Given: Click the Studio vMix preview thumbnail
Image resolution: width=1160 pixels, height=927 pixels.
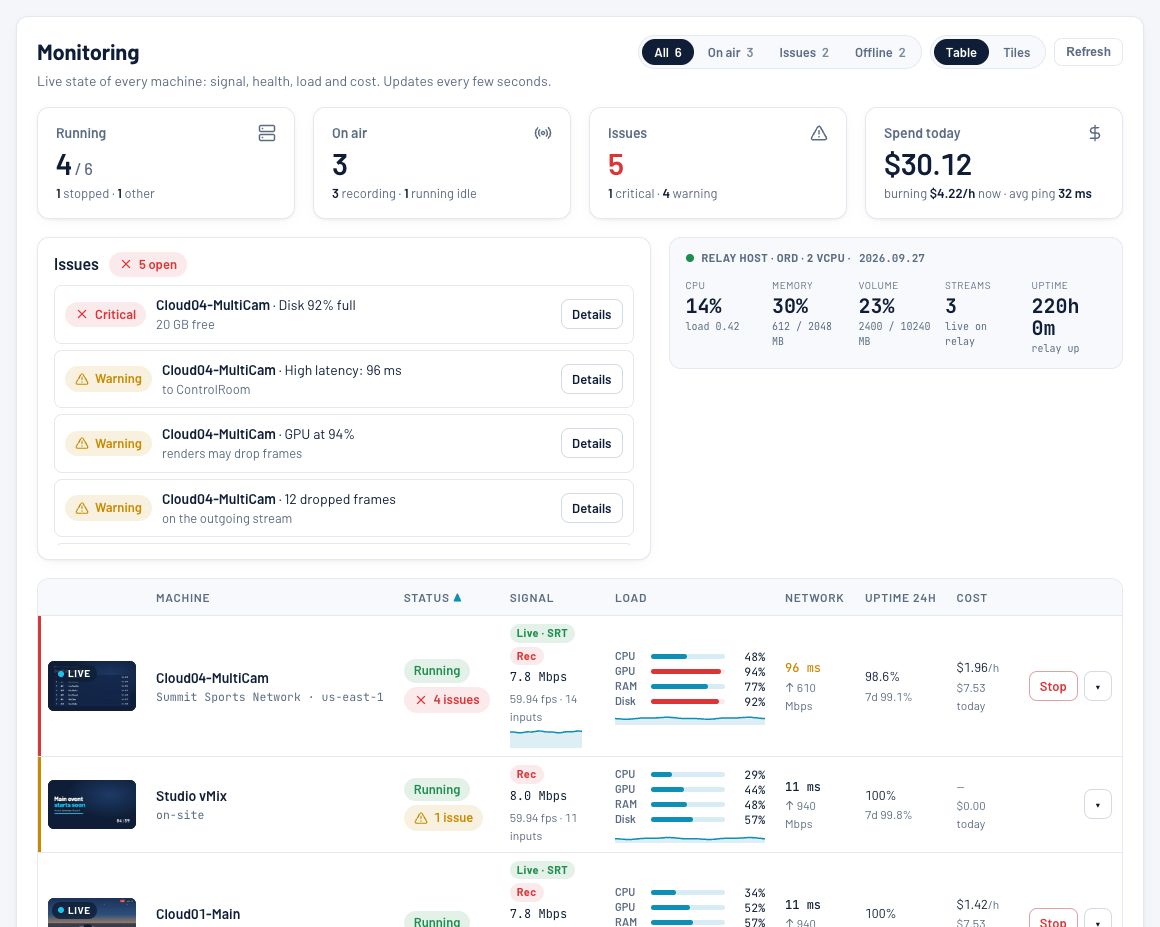Looking at the screenshot, I should tap(92, 804).
